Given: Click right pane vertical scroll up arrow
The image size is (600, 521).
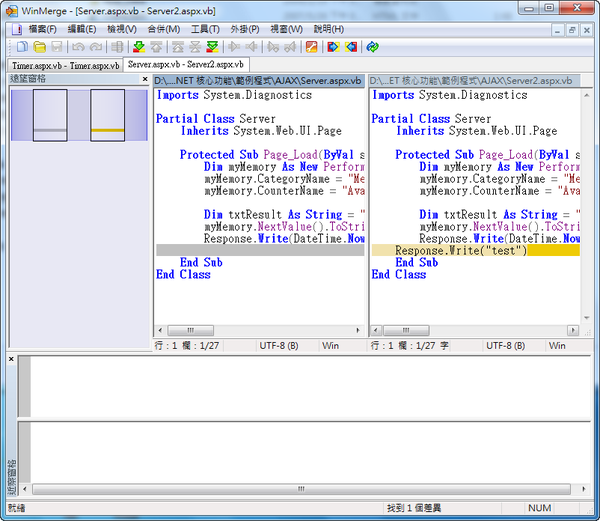Looking at the screenshot, I should 587,94.
